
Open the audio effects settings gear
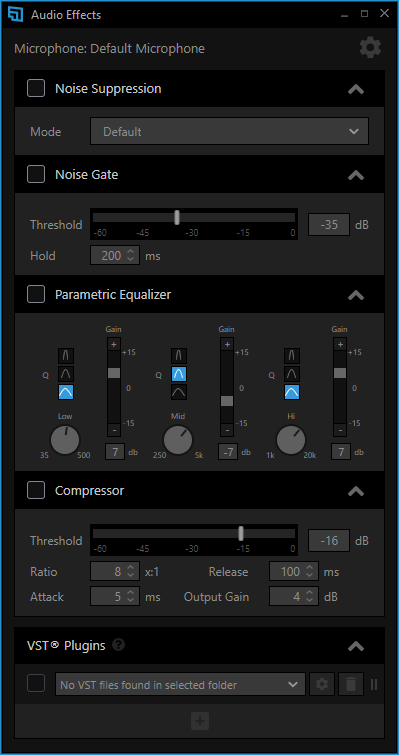pos(370,48)
